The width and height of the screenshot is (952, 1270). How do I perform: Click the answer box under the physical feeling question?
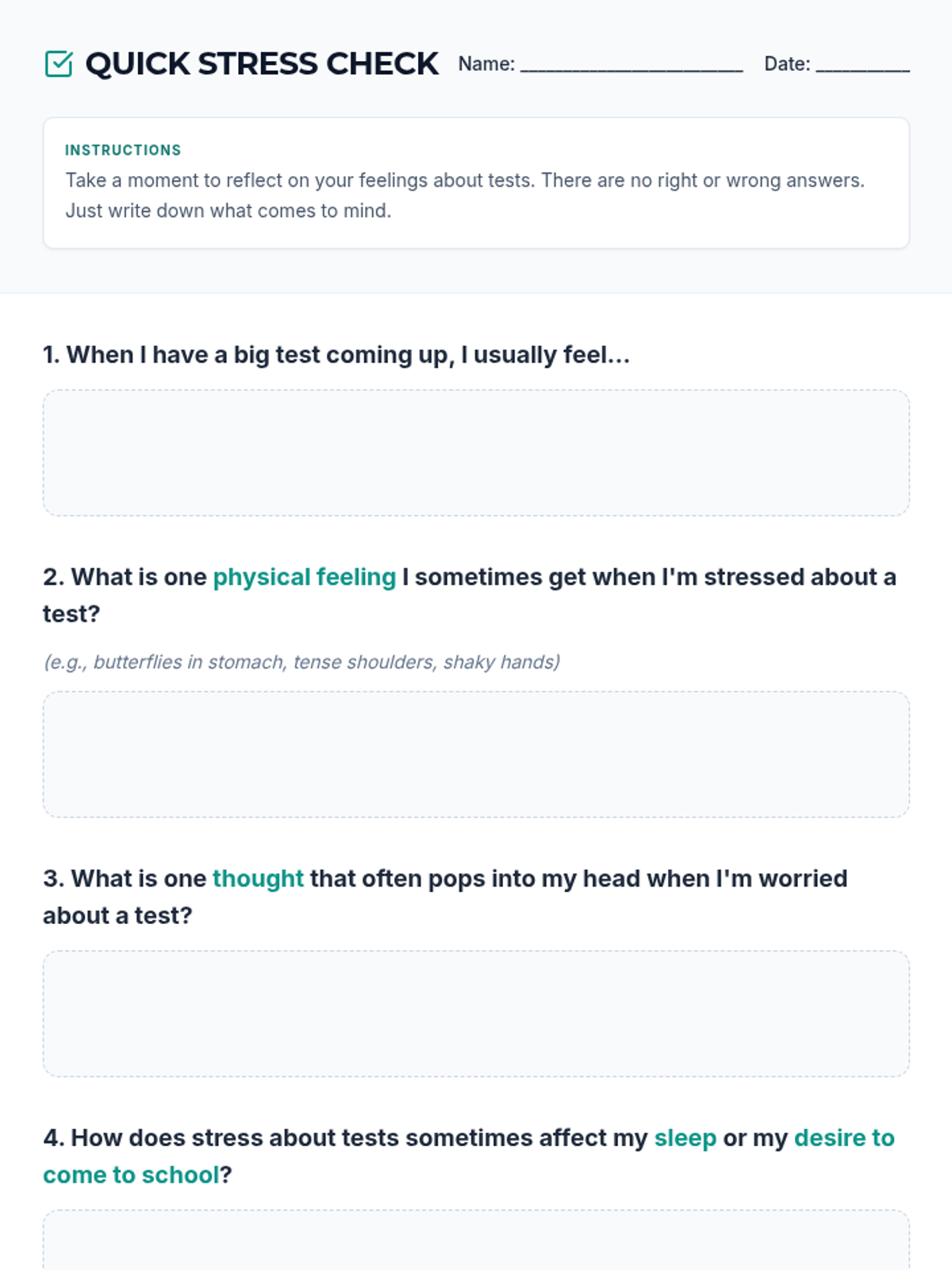pos(476,754)
